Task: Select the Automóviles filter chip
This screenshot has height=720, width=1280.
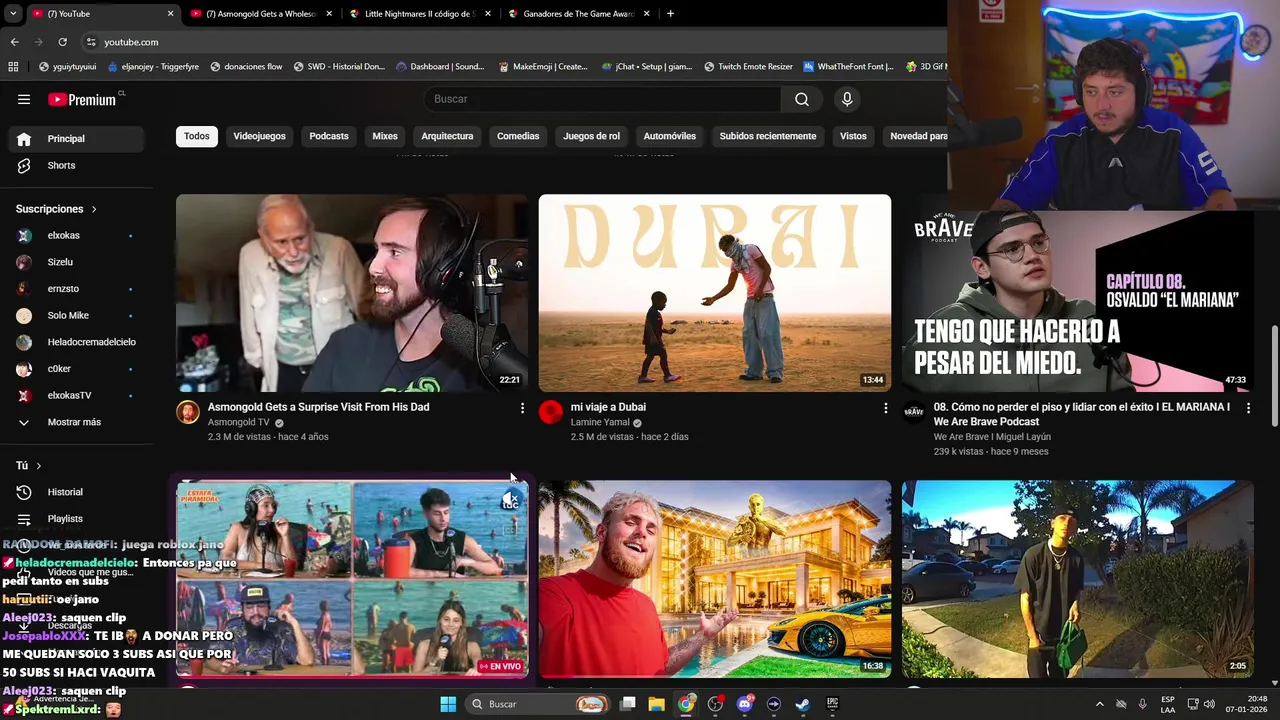Action: (x=669, y=136)
